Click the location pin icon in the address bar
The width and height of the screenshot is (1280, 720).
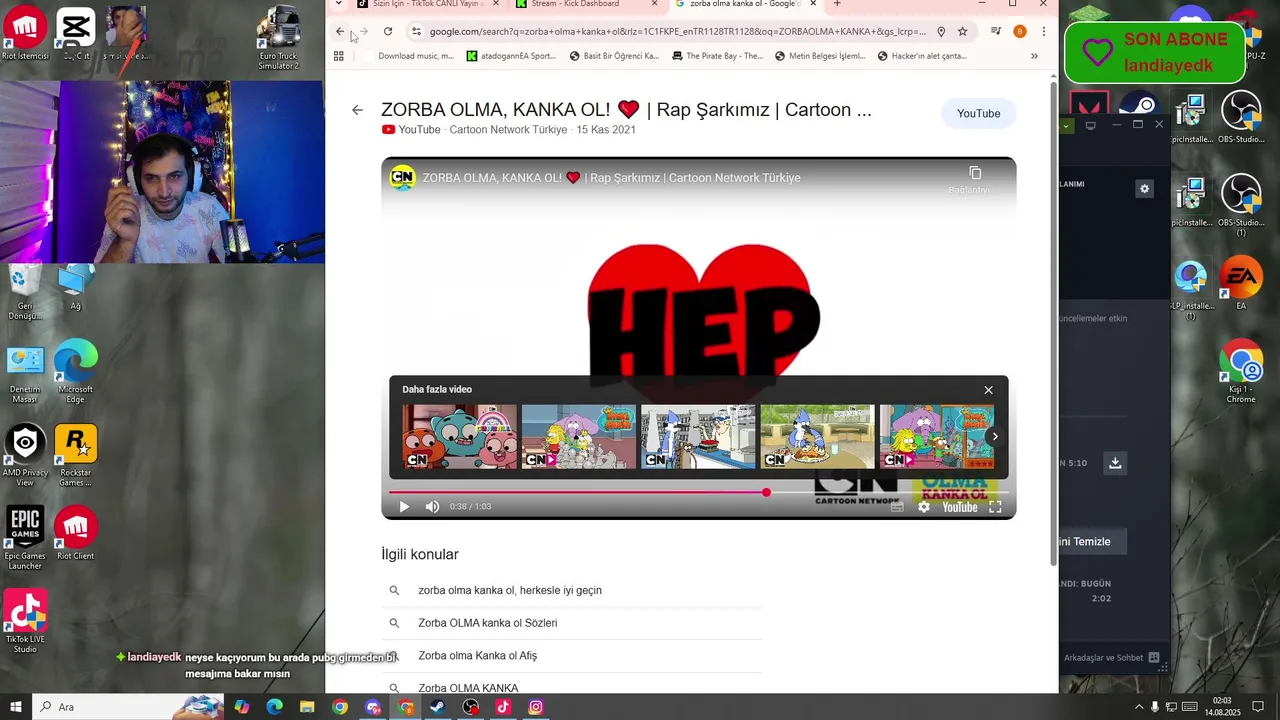tap(941, 31)
